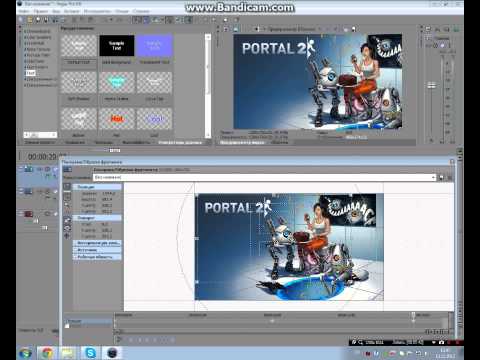Screen dimensions: 480x360
Task: Switch to the Vegas Pro taskbar icon
Action: [112, 353]
